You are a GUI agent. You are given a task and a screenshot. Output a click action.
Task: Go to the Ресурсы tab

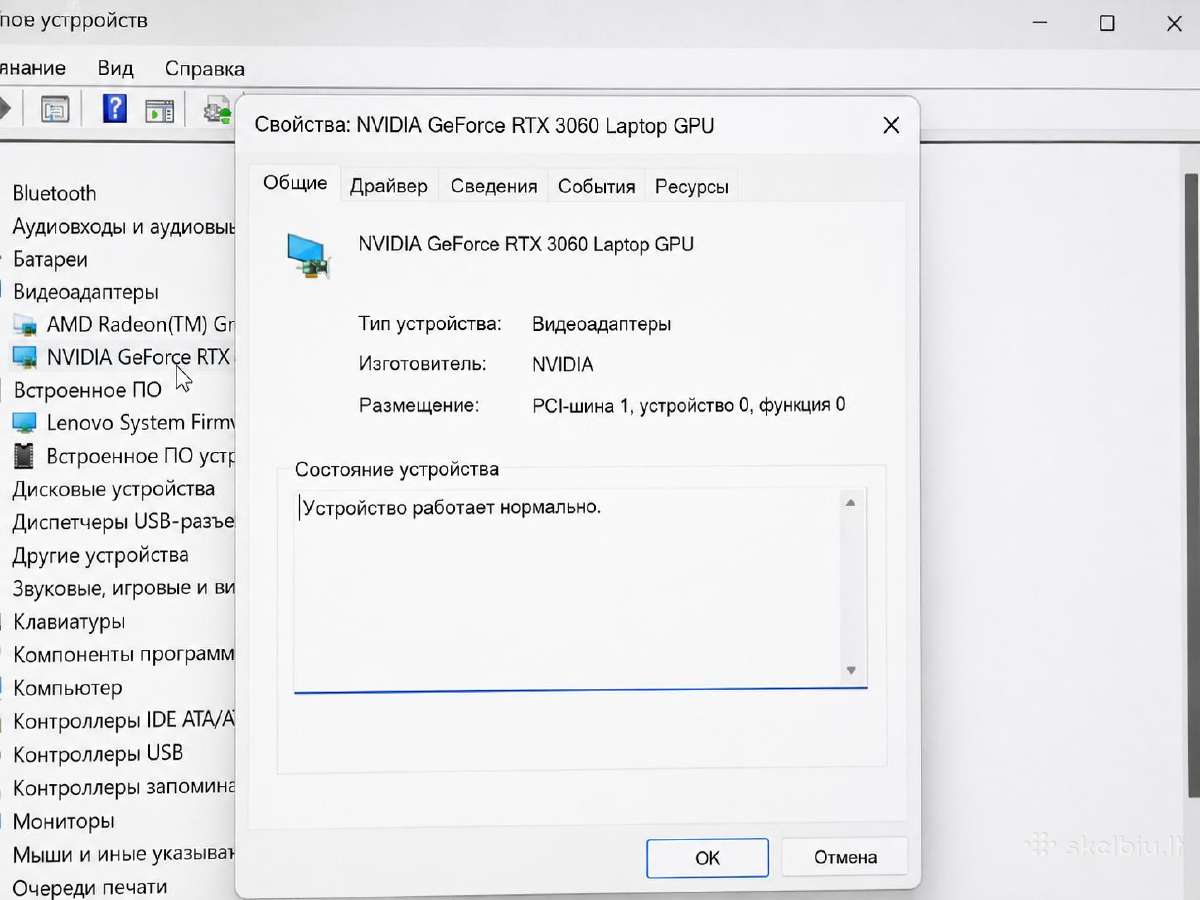coord(692,186)
